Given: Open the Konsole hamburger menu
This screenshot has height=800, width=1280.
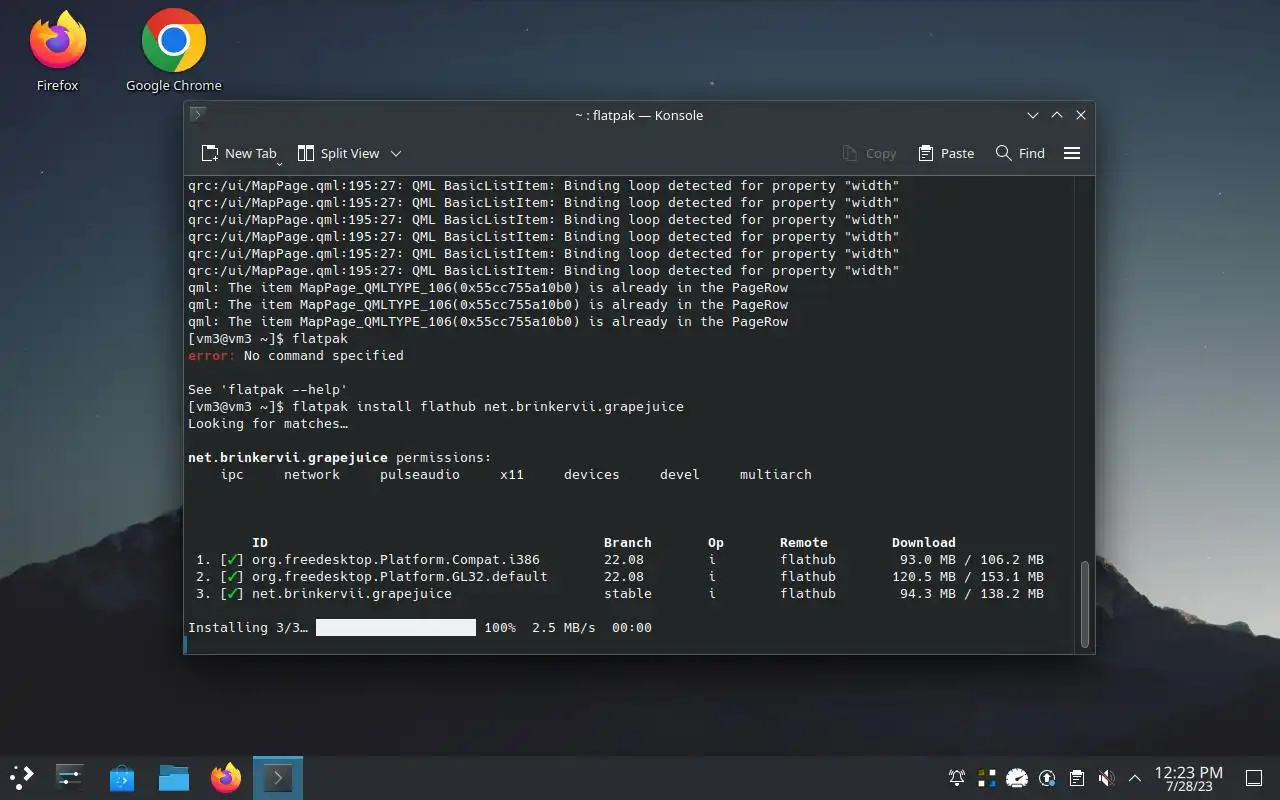Looking at the screenshot, I should tap(1072, 153).
